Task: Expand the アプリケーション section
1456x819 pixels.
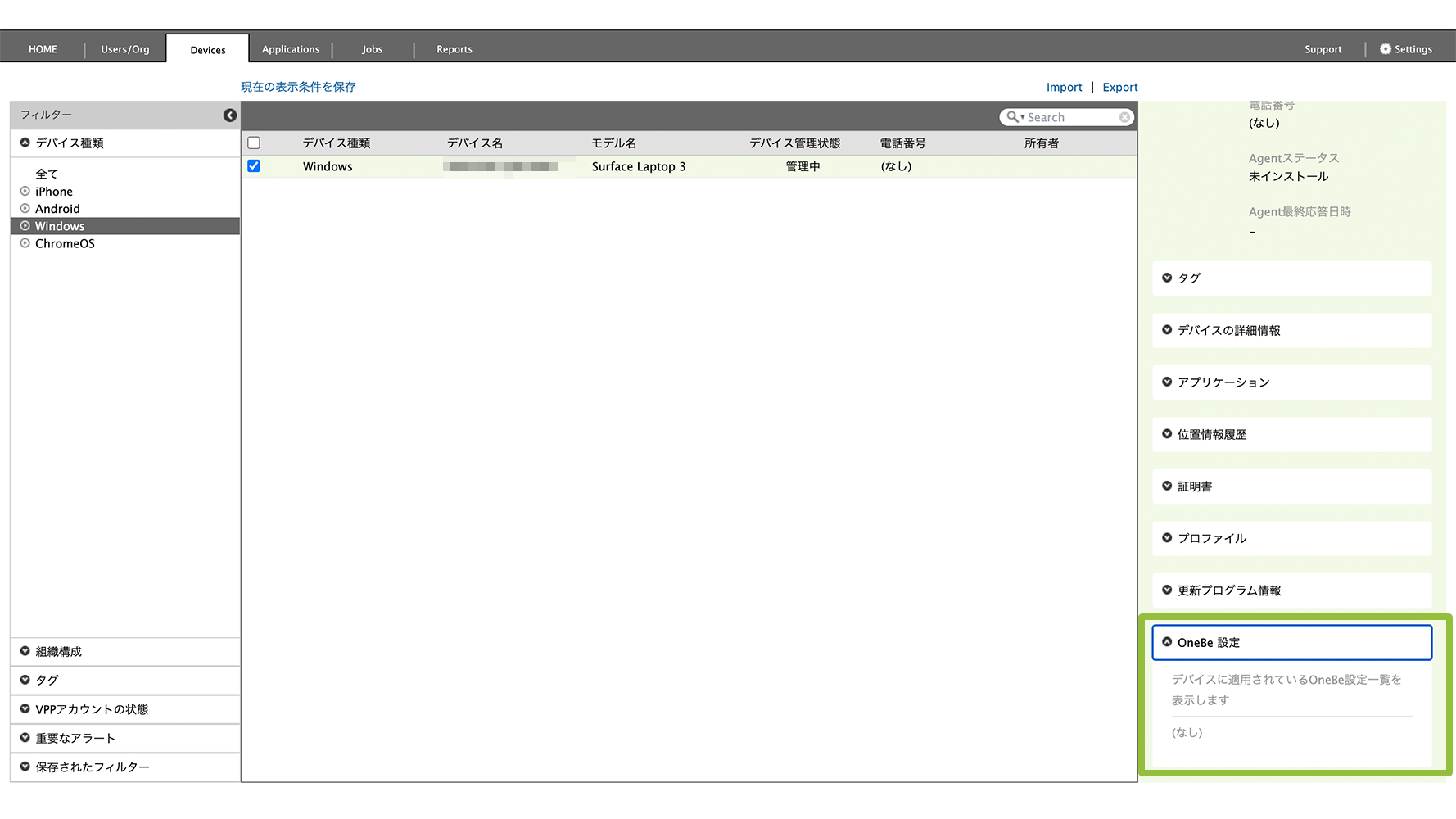Action: tap(1292, 382)
